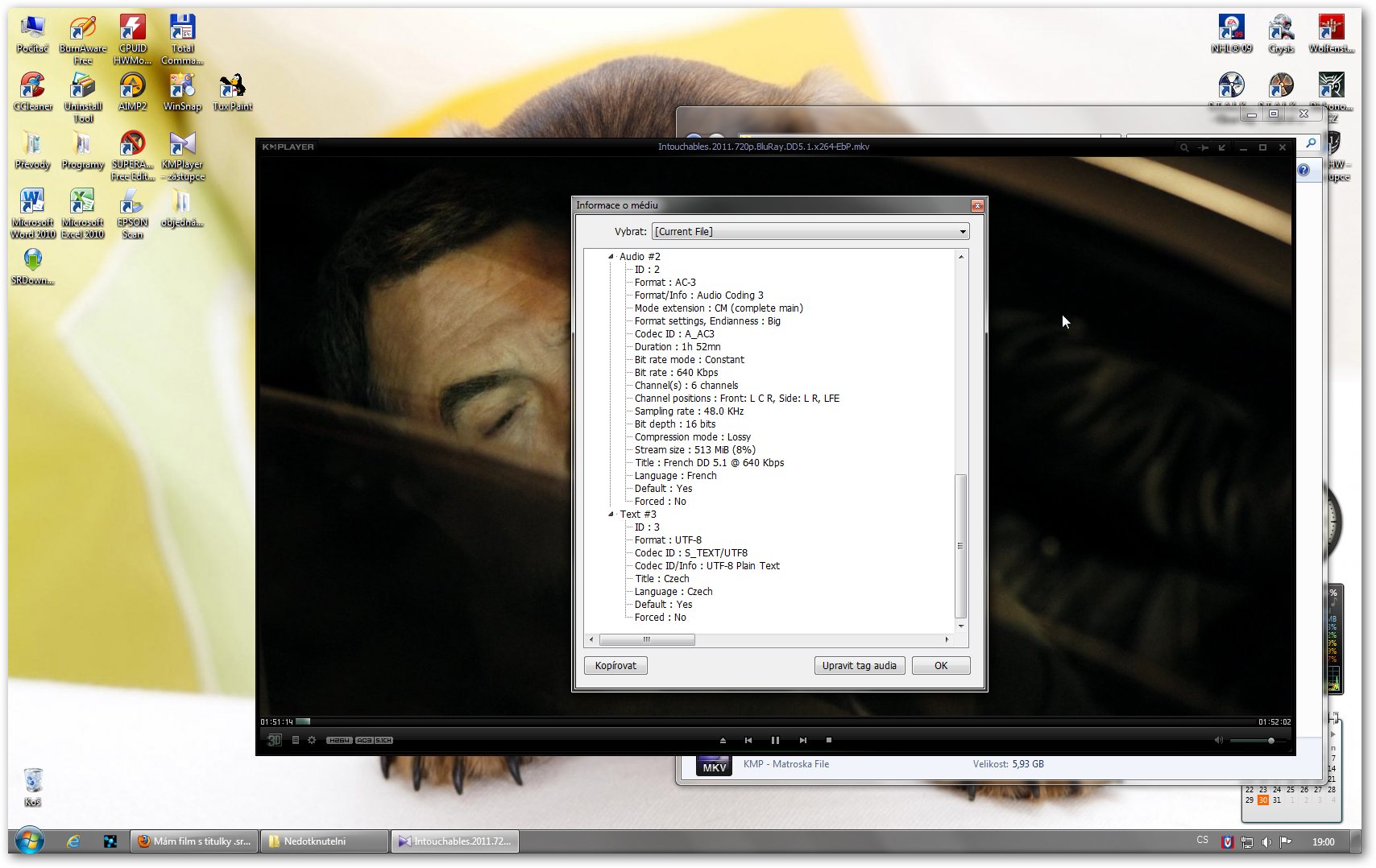Collapse the Text #3 tree node

[611, 515]
